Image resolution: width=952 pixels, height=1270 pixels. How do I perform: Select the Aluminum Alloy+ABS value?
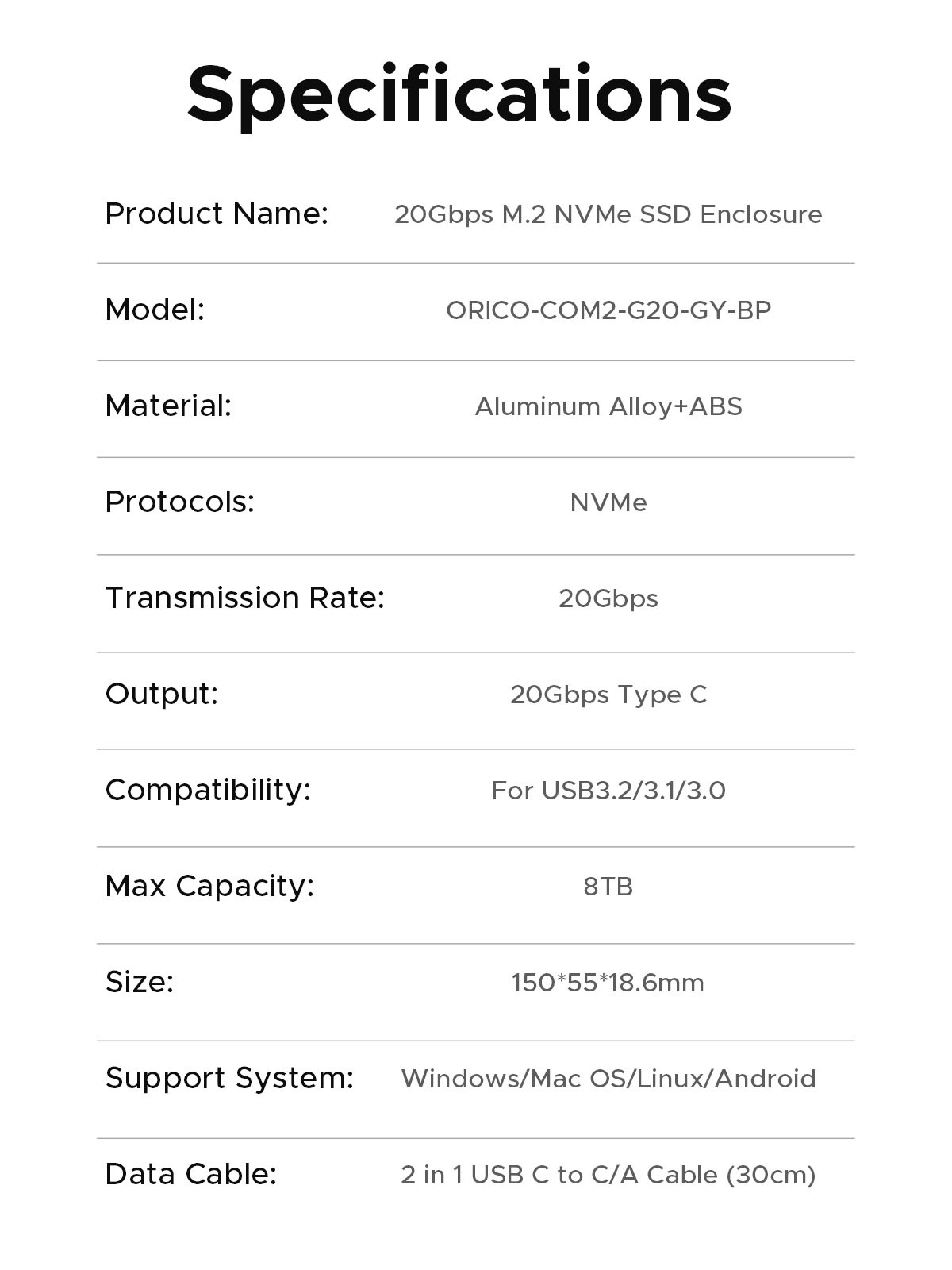click(x=608, y=406)
